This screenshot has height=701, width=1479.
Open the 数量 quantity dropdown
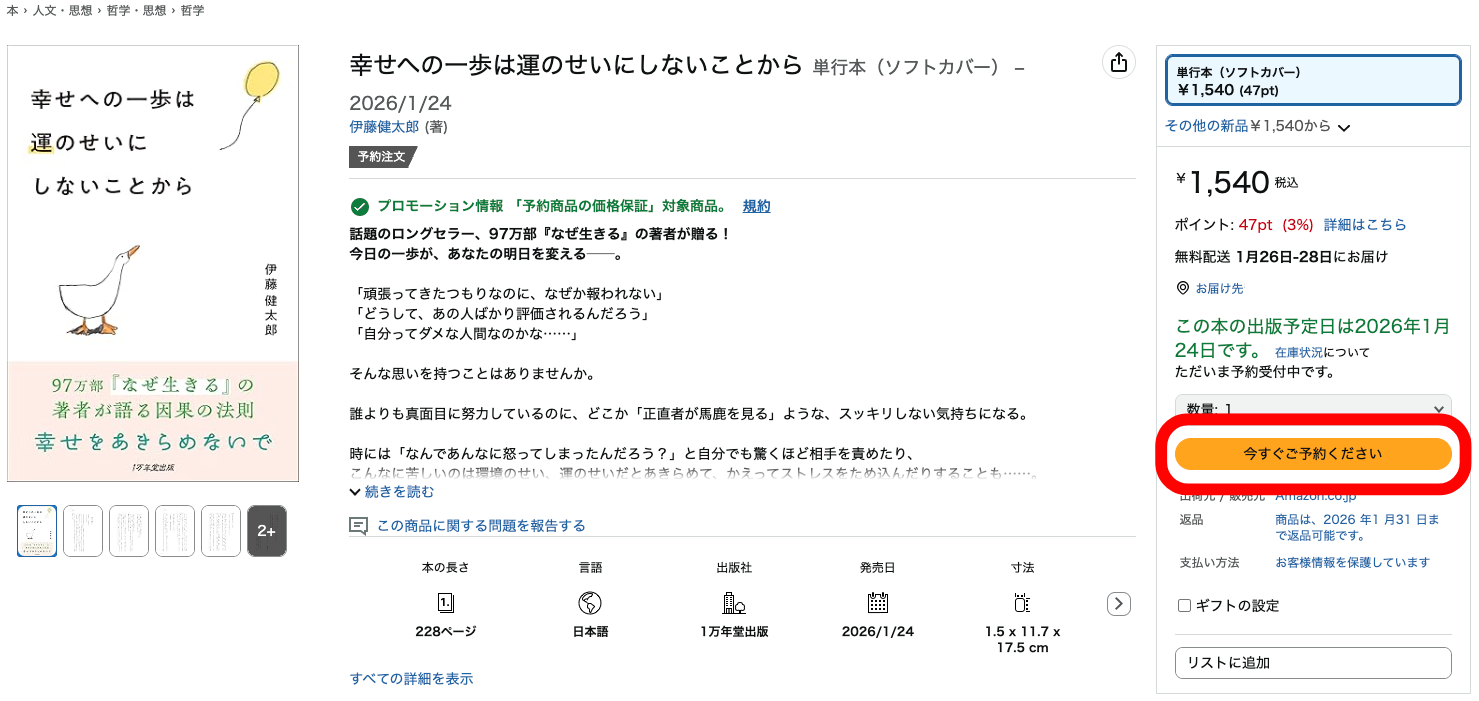1313,408
